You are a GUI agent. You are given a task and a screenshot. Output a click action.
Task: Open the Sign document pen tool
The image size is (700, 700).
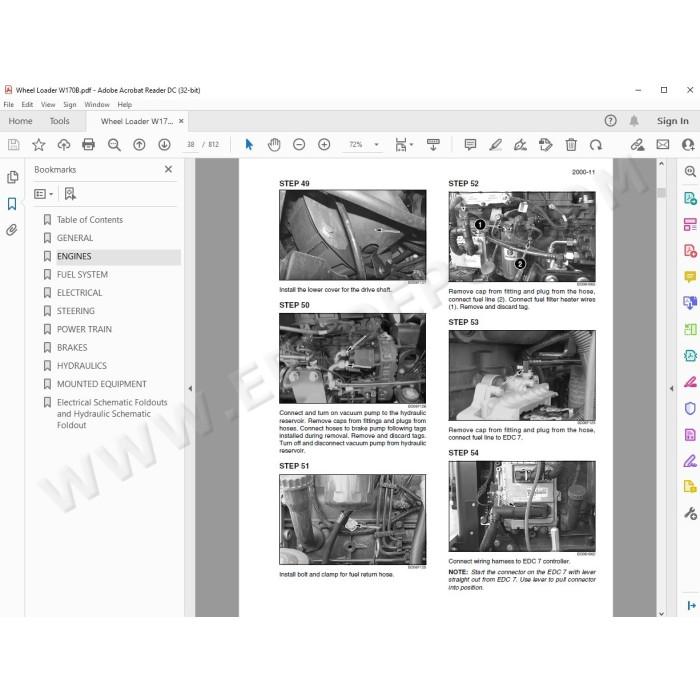click(520, 145)
